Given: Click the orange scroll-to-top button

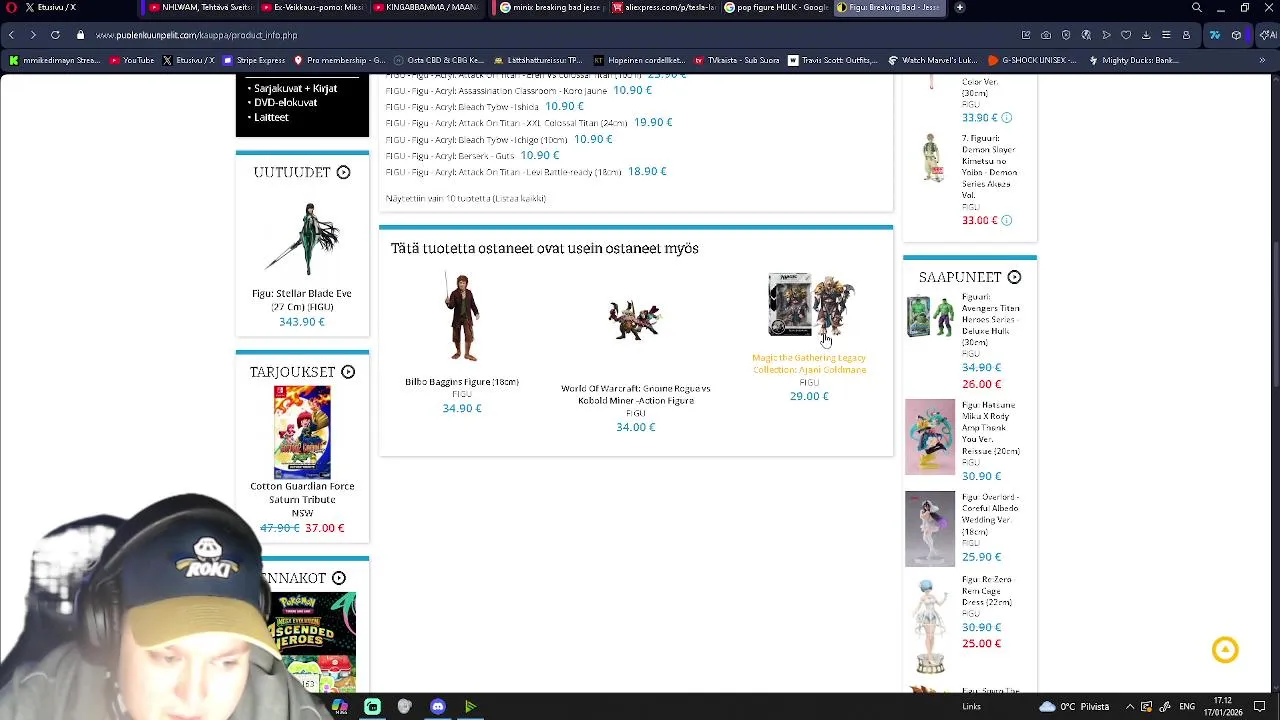Looking at the screenshot, I should pos(1225,650).
